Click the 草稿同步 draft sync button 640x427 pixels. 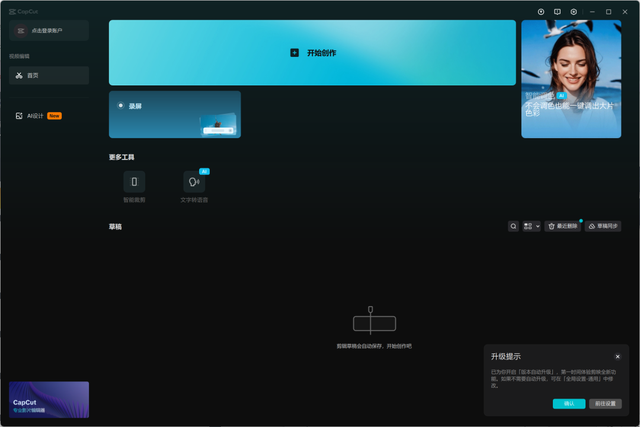tap(602, 227)
